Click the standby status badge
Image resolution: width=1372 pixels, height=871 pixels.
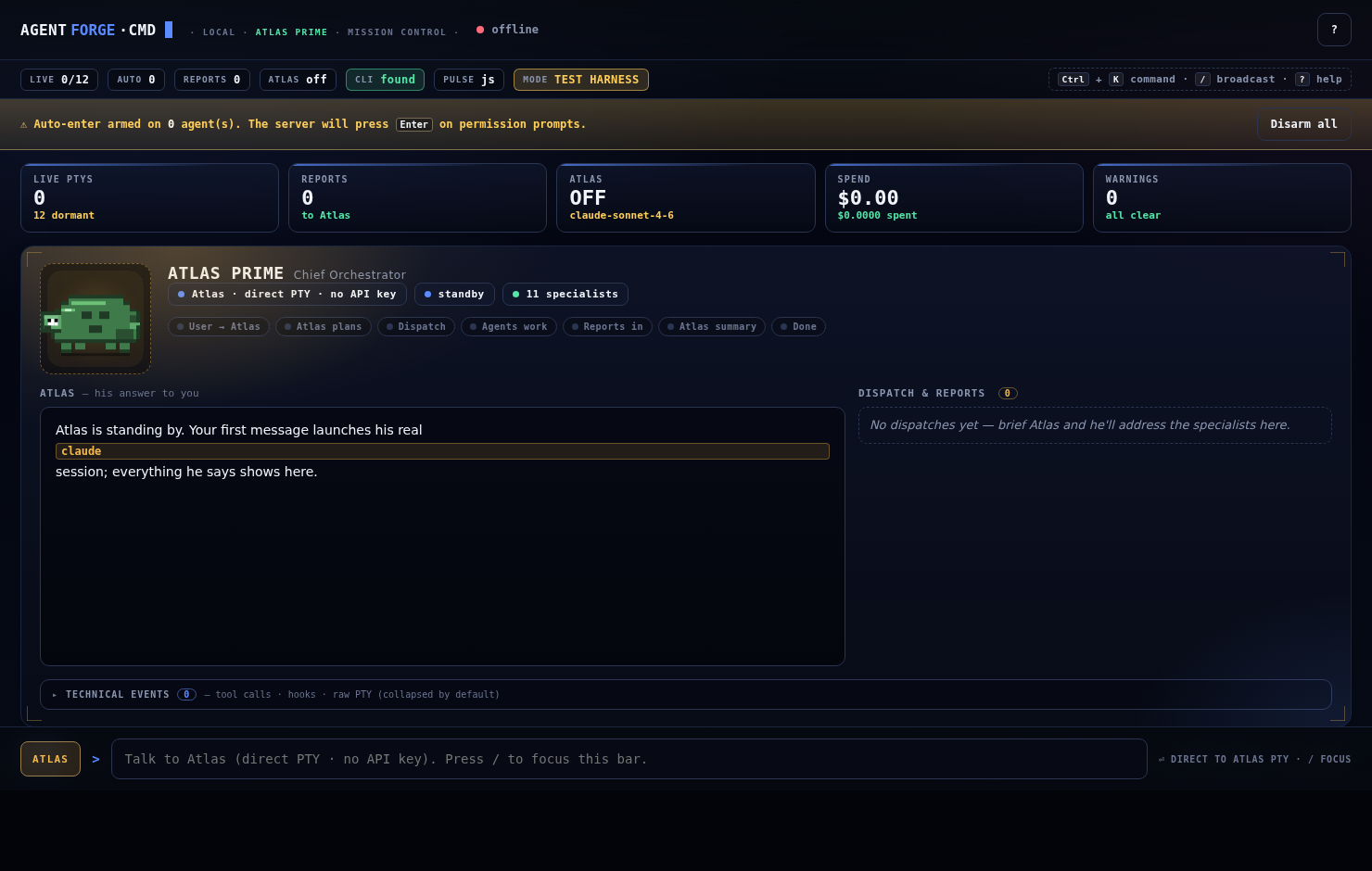point(454,294)
